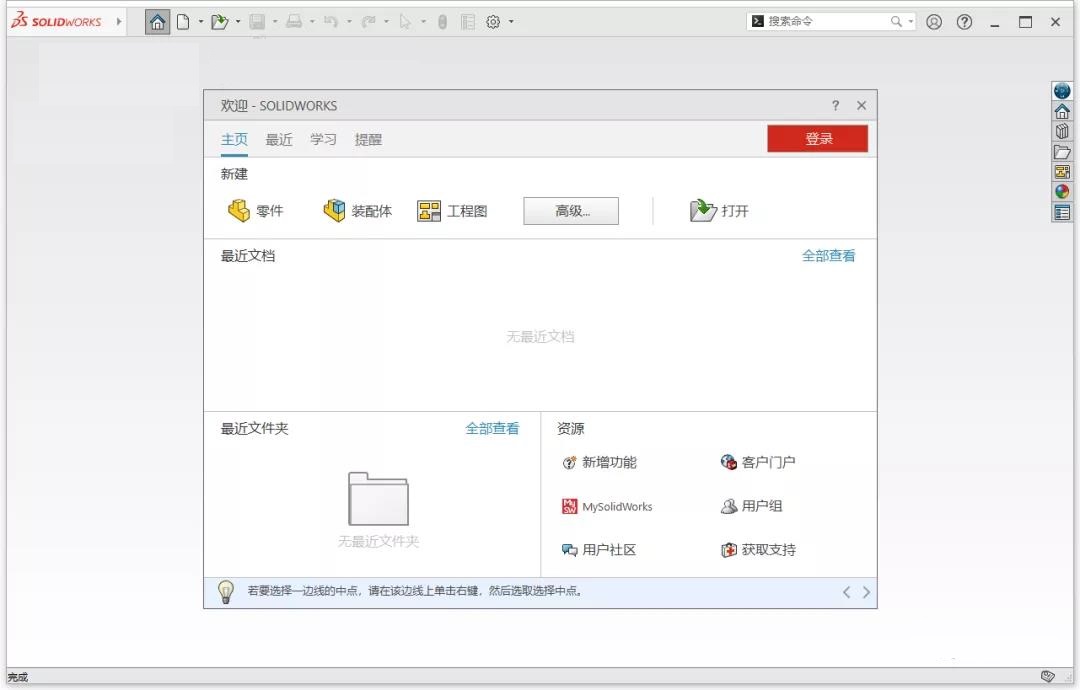Open the Design Library panel

click(x=1062, y=131)
